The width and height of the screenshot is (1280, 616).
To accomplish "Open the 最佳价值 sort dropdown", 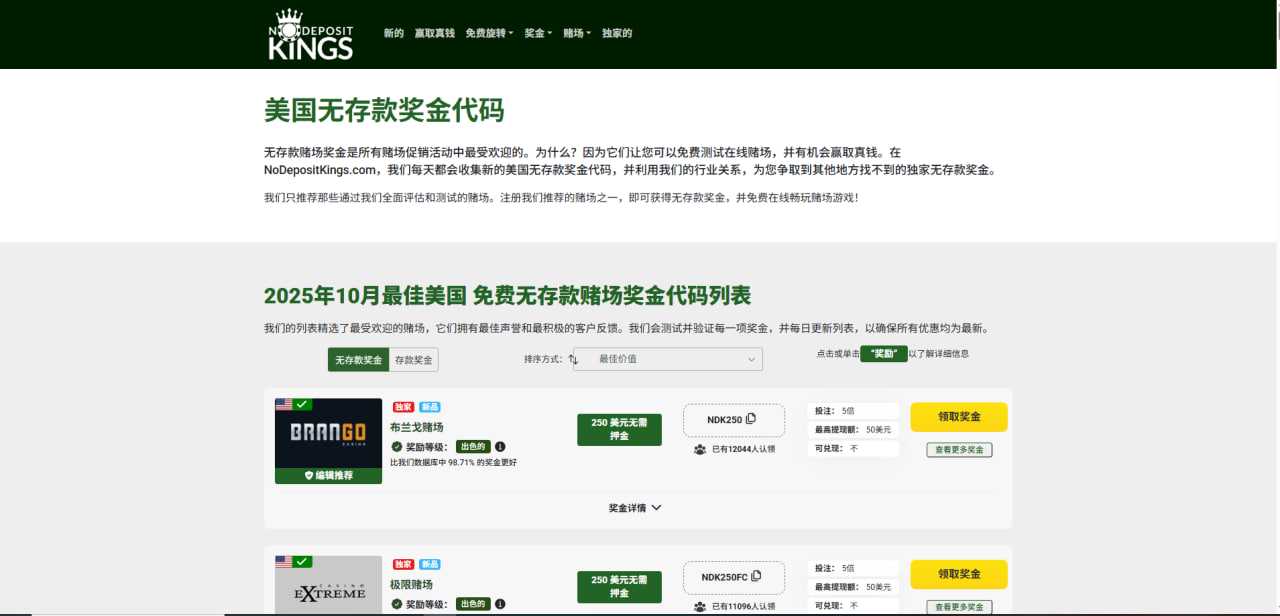I will tap(668, 359).
